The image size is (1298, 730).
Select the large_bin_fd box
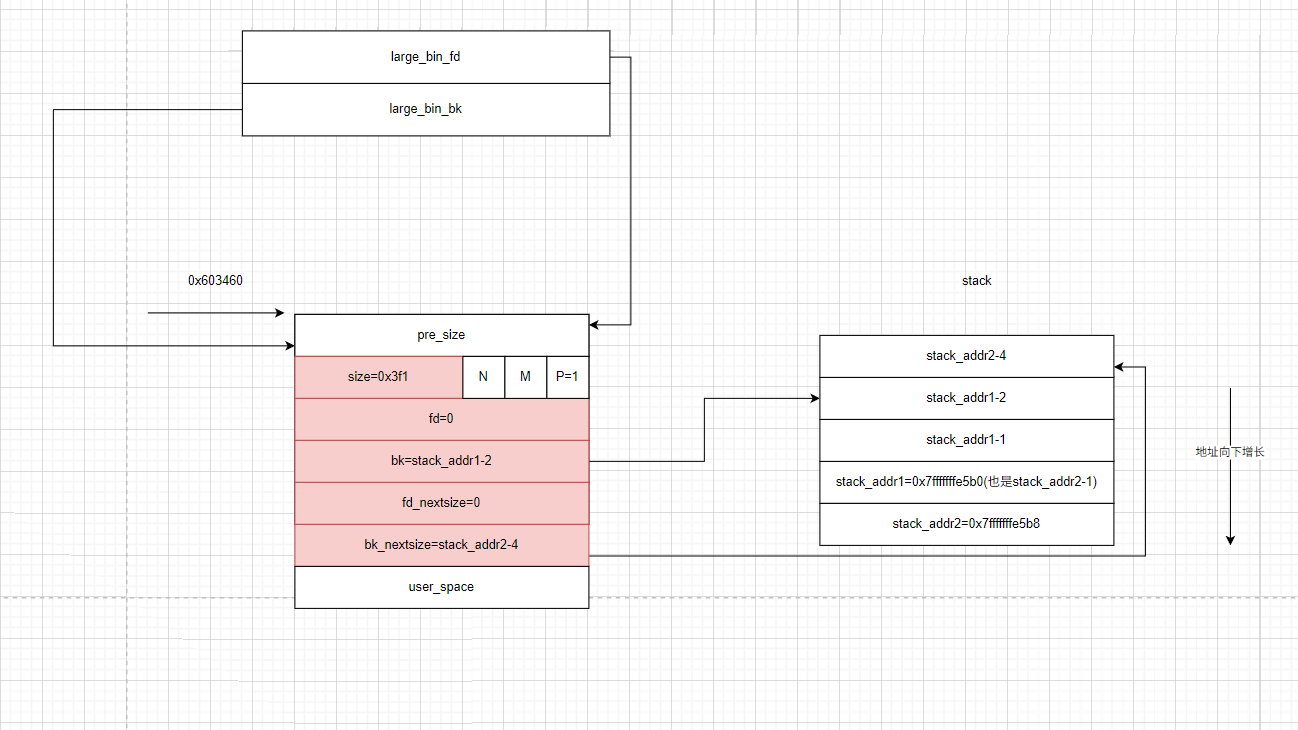(425, 57)
